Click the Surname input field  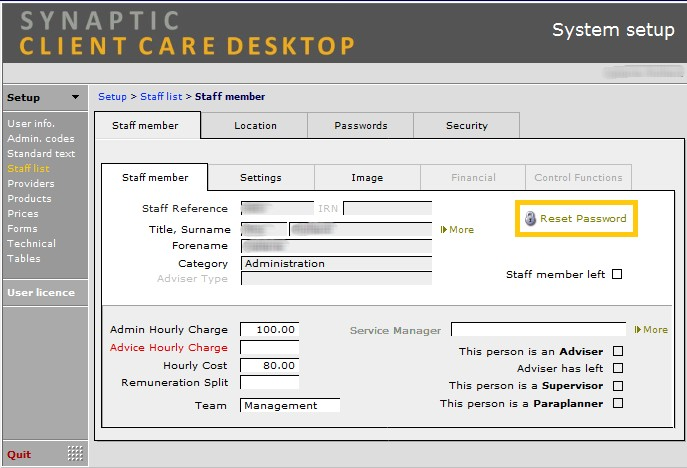point(361,229)
